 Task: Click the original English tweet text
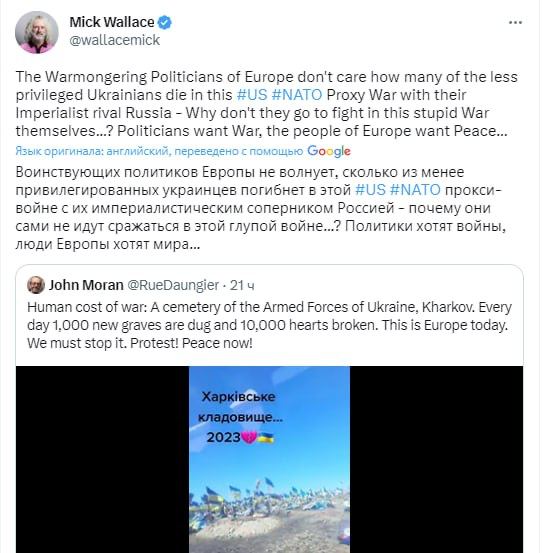pyautogui.click(x=266, y=104)
